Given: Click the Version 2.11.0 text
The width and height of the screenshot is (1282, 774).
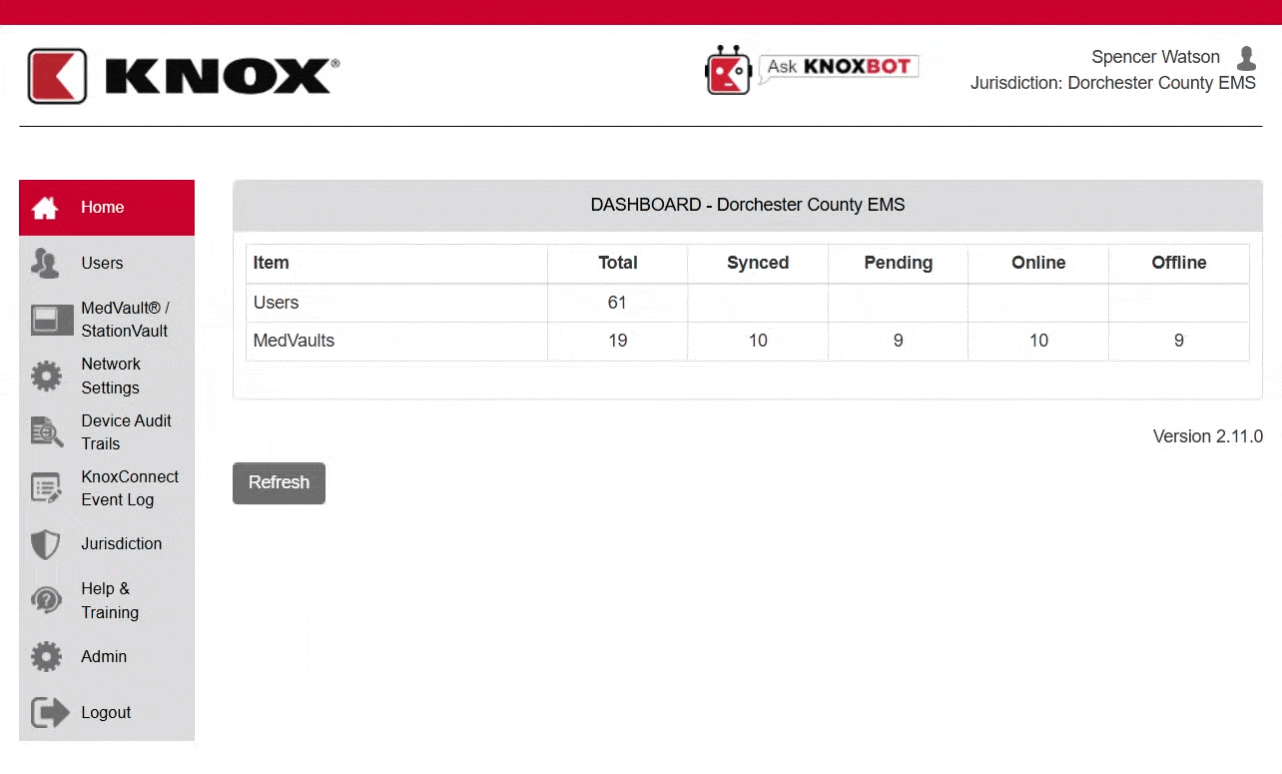Looking at the screenshot, I should point(1208,437).
